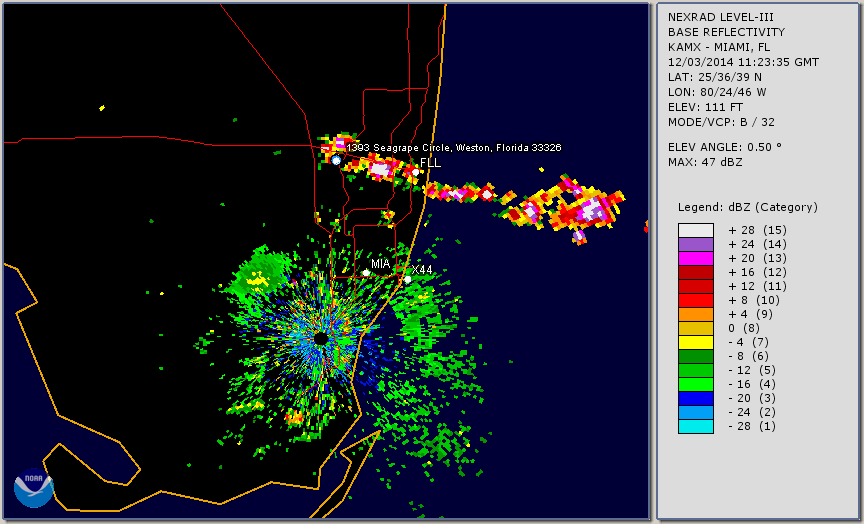864x524 pixels.
Task: Select the -24 (2) light blue swatch
Action: click(x=696, y=413)
